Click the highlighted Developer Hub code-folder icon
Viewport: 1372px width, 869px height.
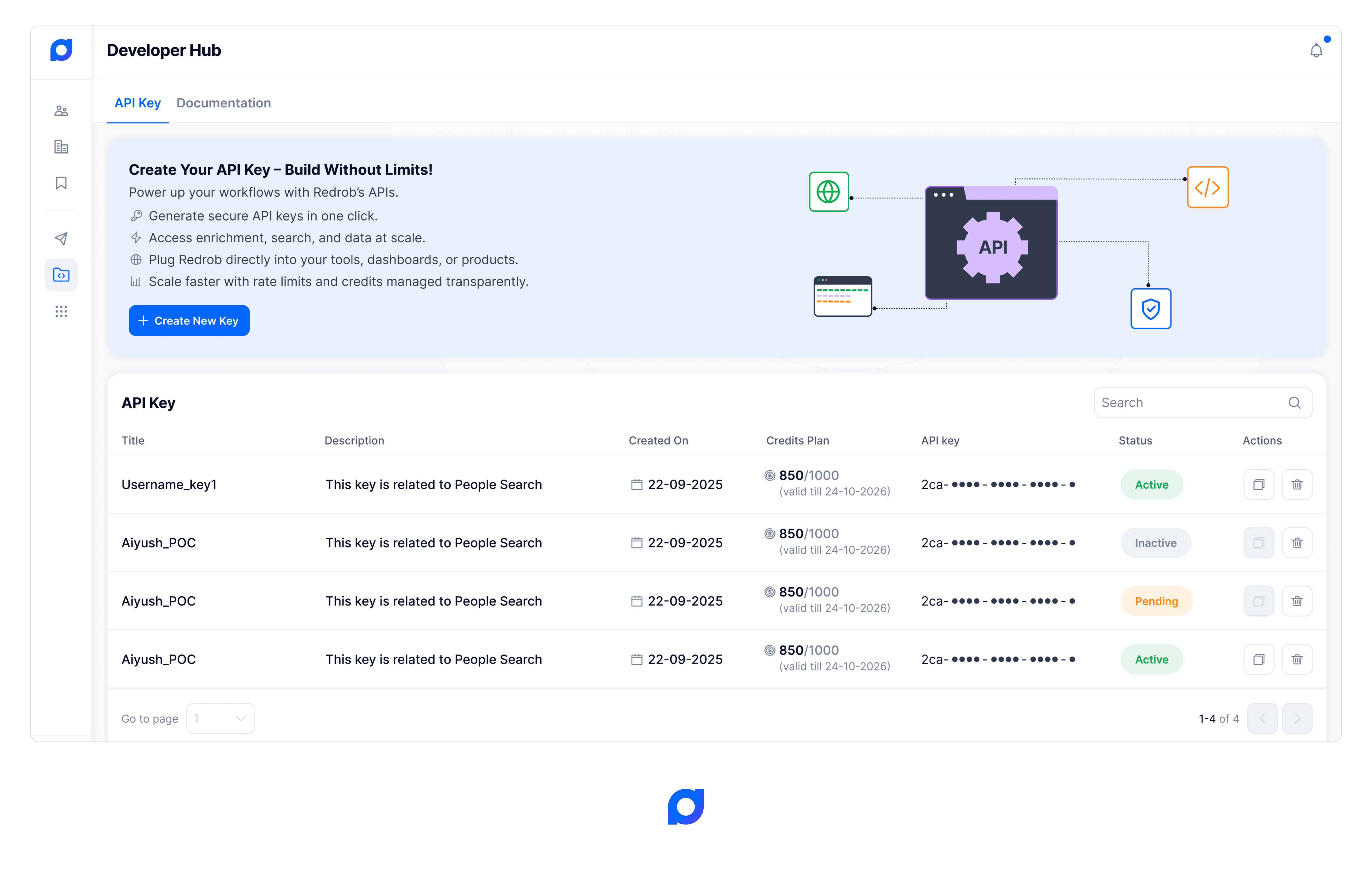tap(61, 275)
